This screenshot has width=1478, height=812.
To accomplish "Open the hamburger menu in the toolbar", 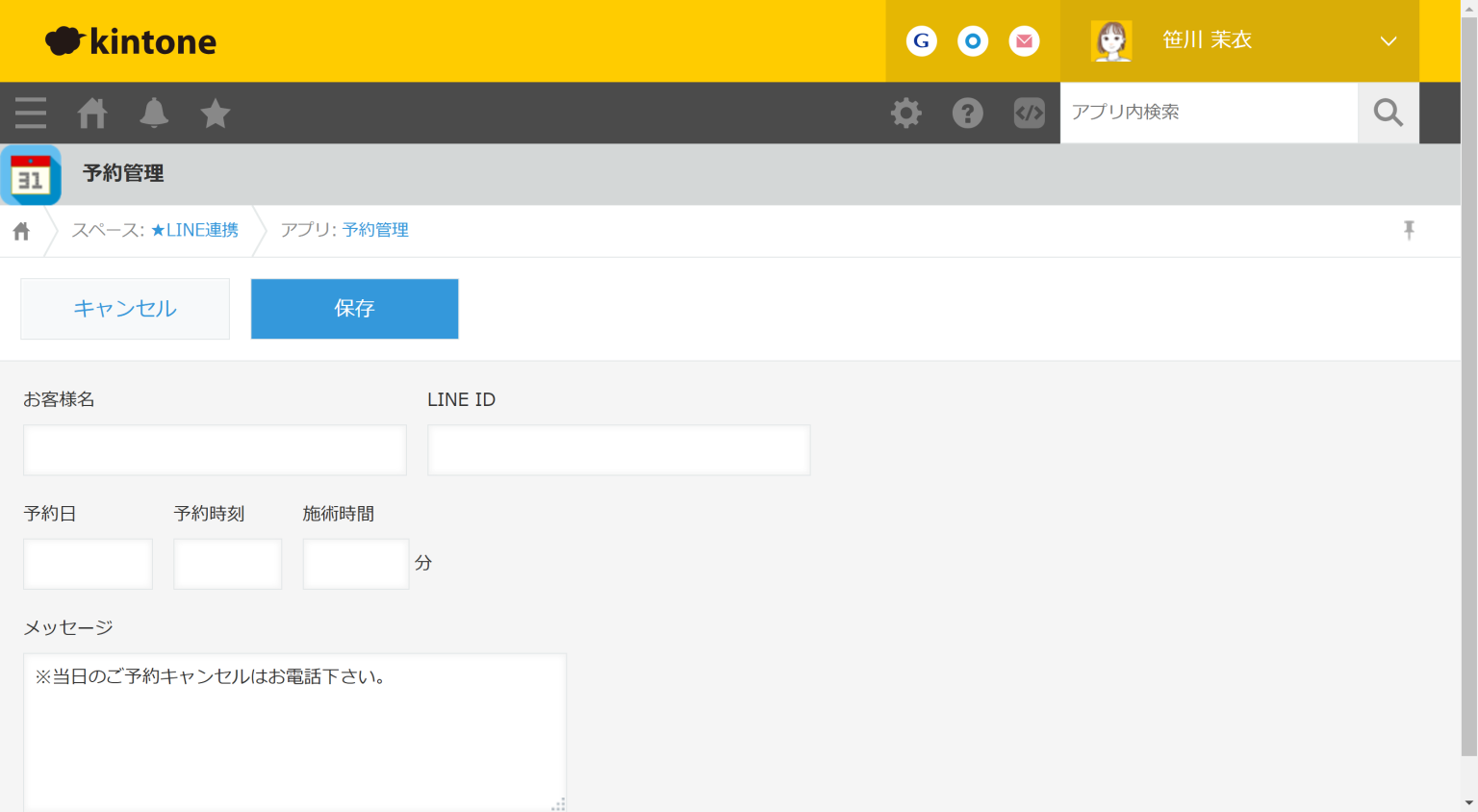I will point(30,113).
